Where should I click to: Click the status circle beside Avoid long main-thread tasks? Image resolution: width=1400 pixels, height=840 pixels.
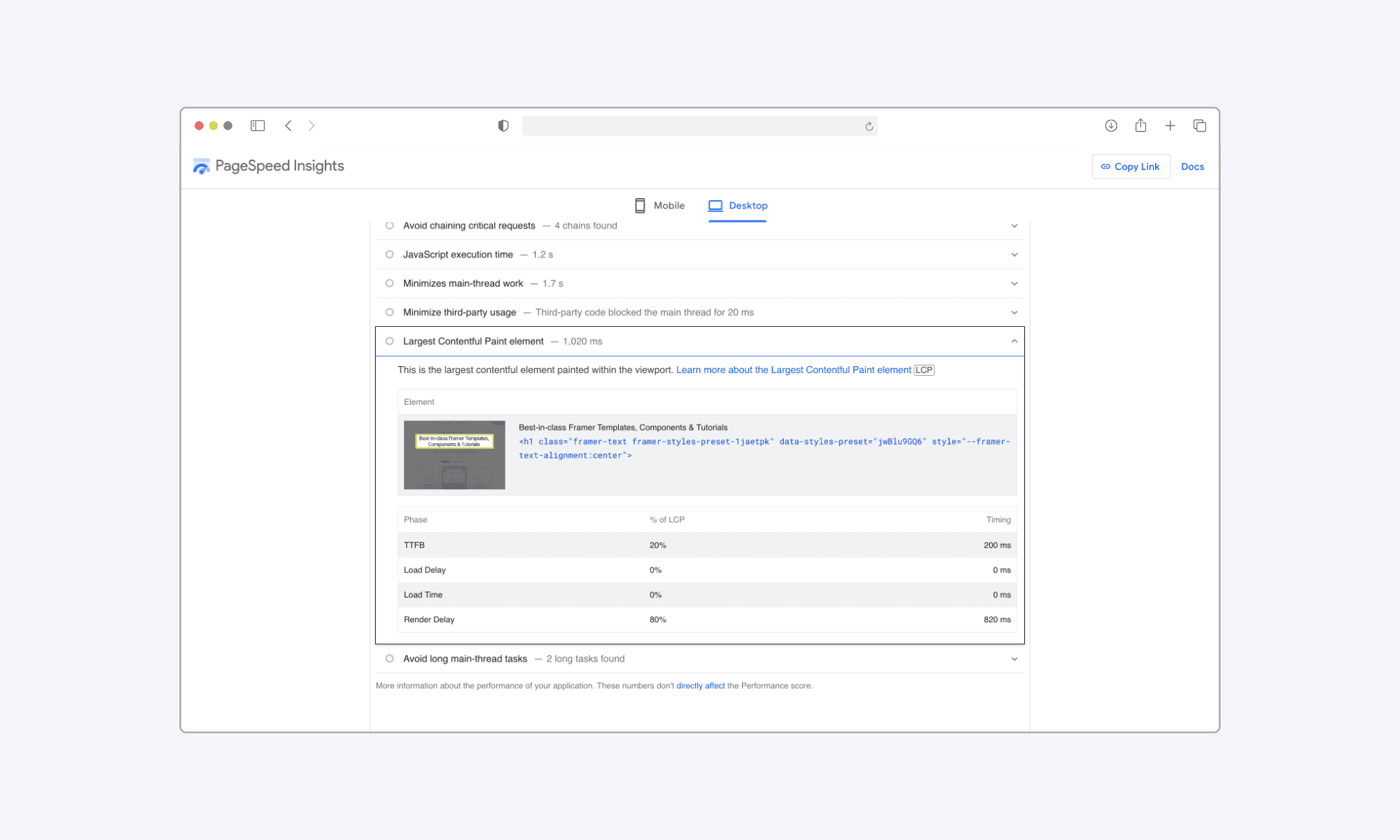point(390,659)
